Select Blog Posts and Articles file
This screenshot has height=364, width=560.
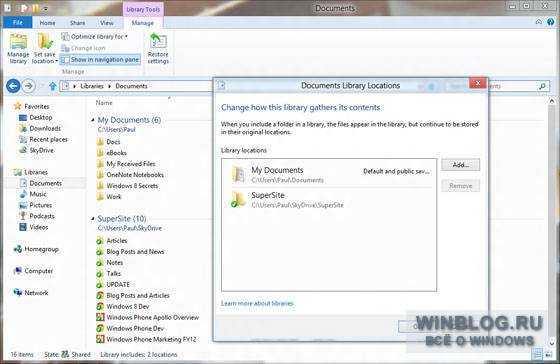click(x=133, y=296)
